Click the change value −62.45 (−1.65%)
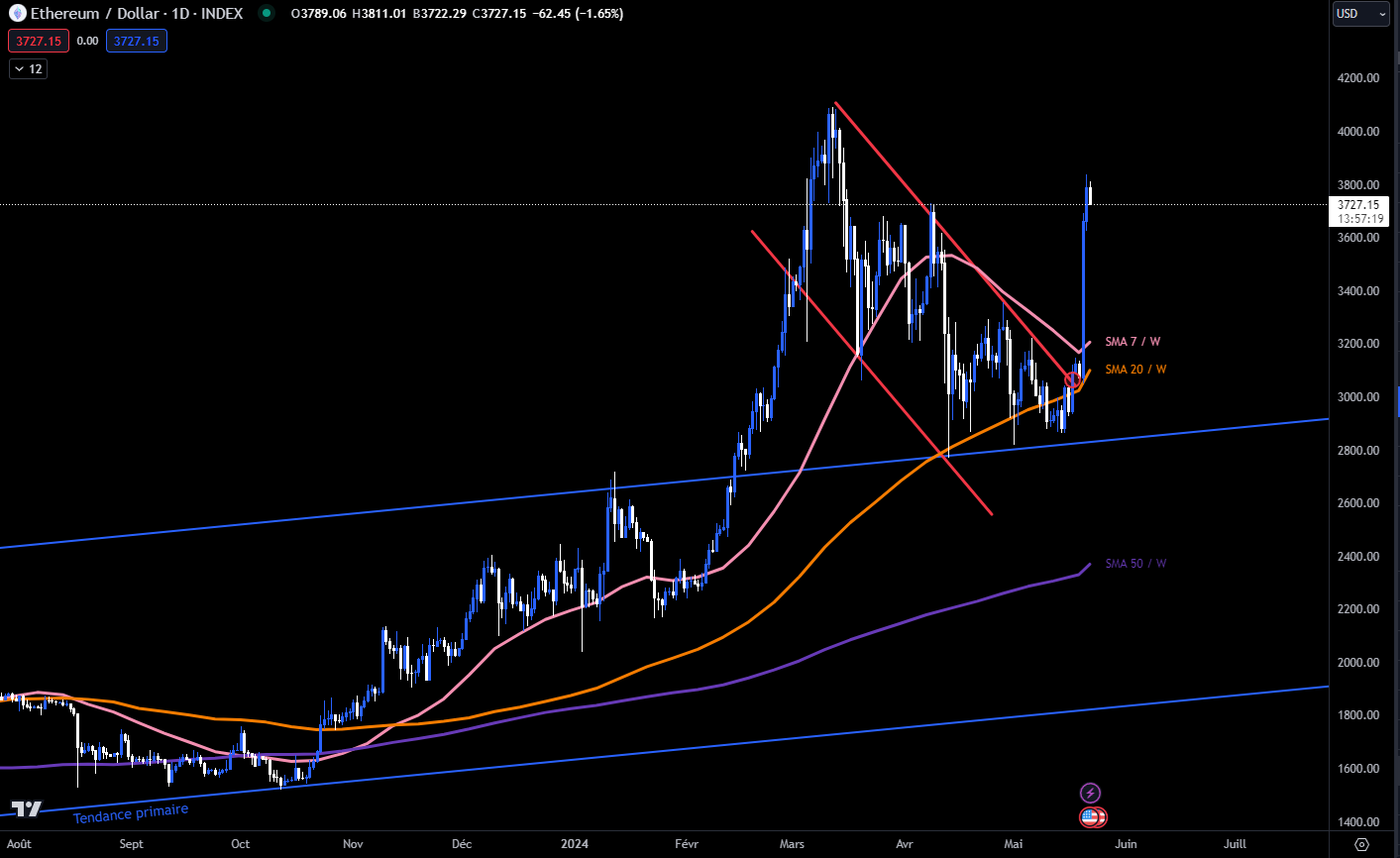This screenshot has height=858, width=1400. point(578,14)
